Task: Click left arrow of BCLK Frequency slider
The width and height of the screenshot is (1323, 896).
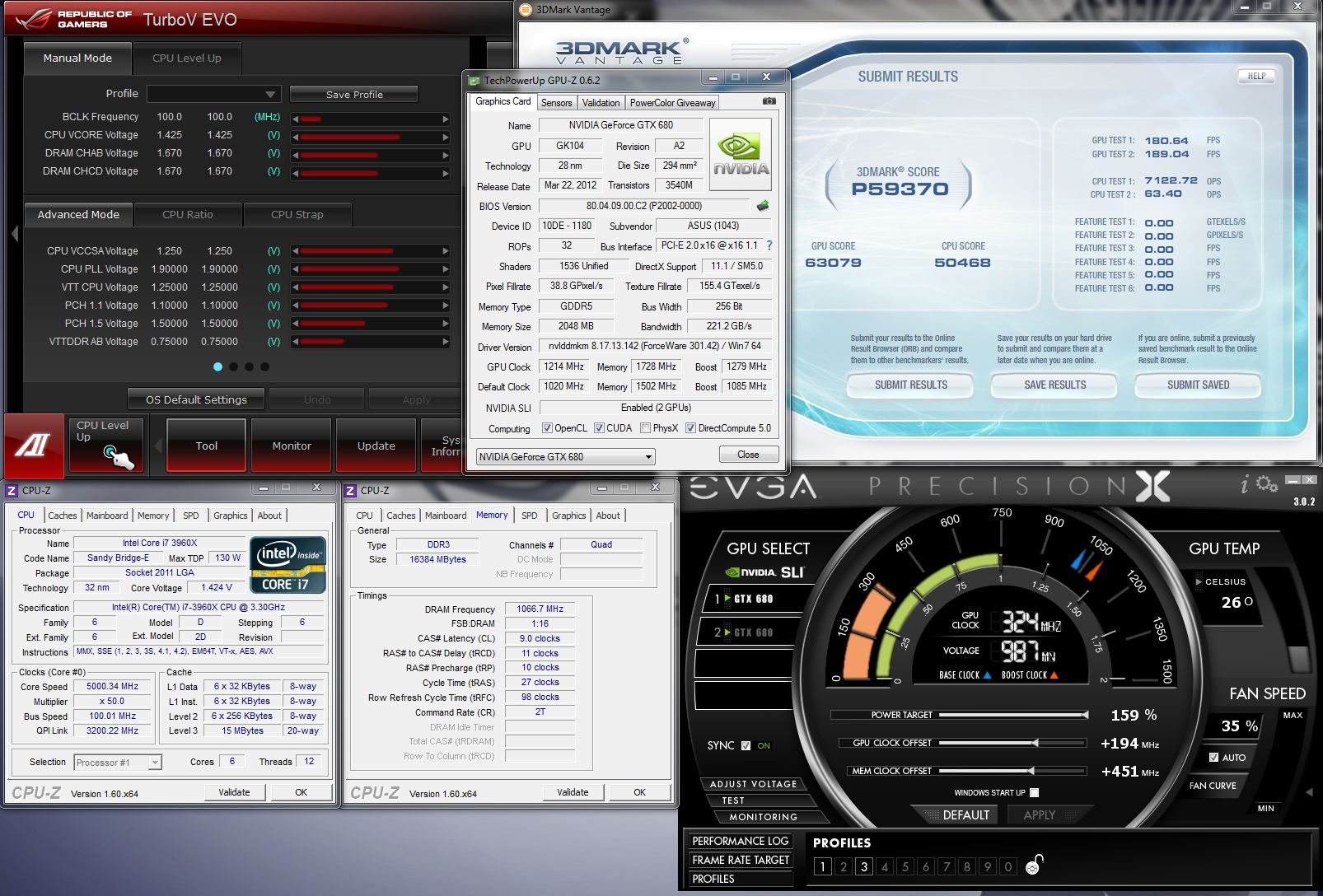Action: point(295,119)
